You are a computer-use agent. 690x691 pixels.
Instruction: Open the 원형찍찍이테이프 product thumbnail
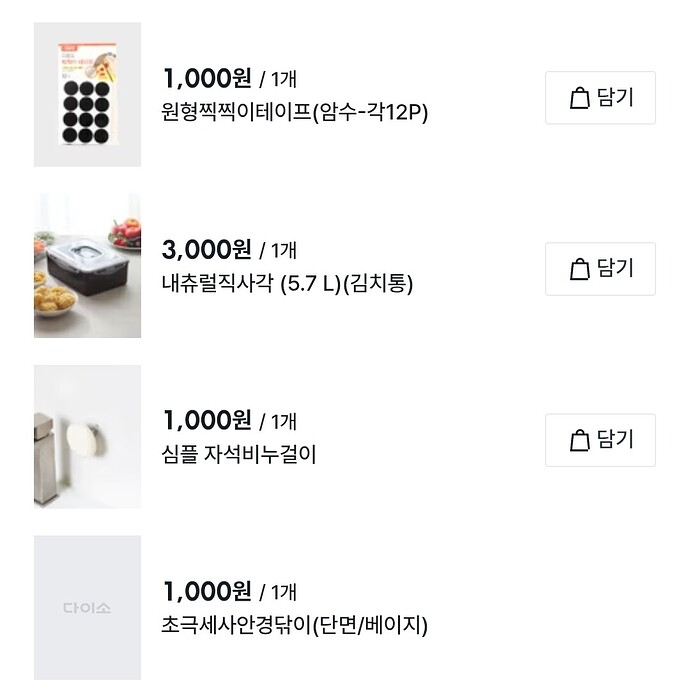pos(87,95)
